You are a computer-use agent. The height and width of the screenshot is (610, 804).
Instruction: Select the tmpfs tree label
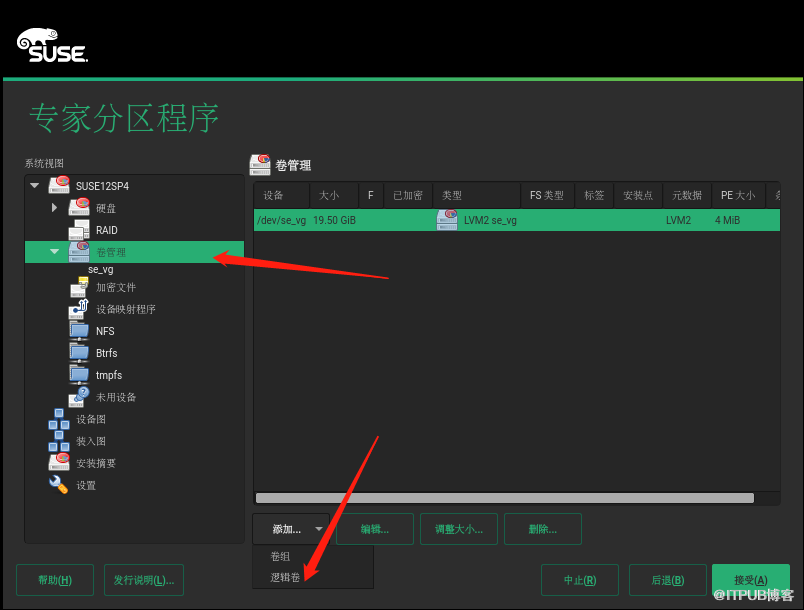109,375
